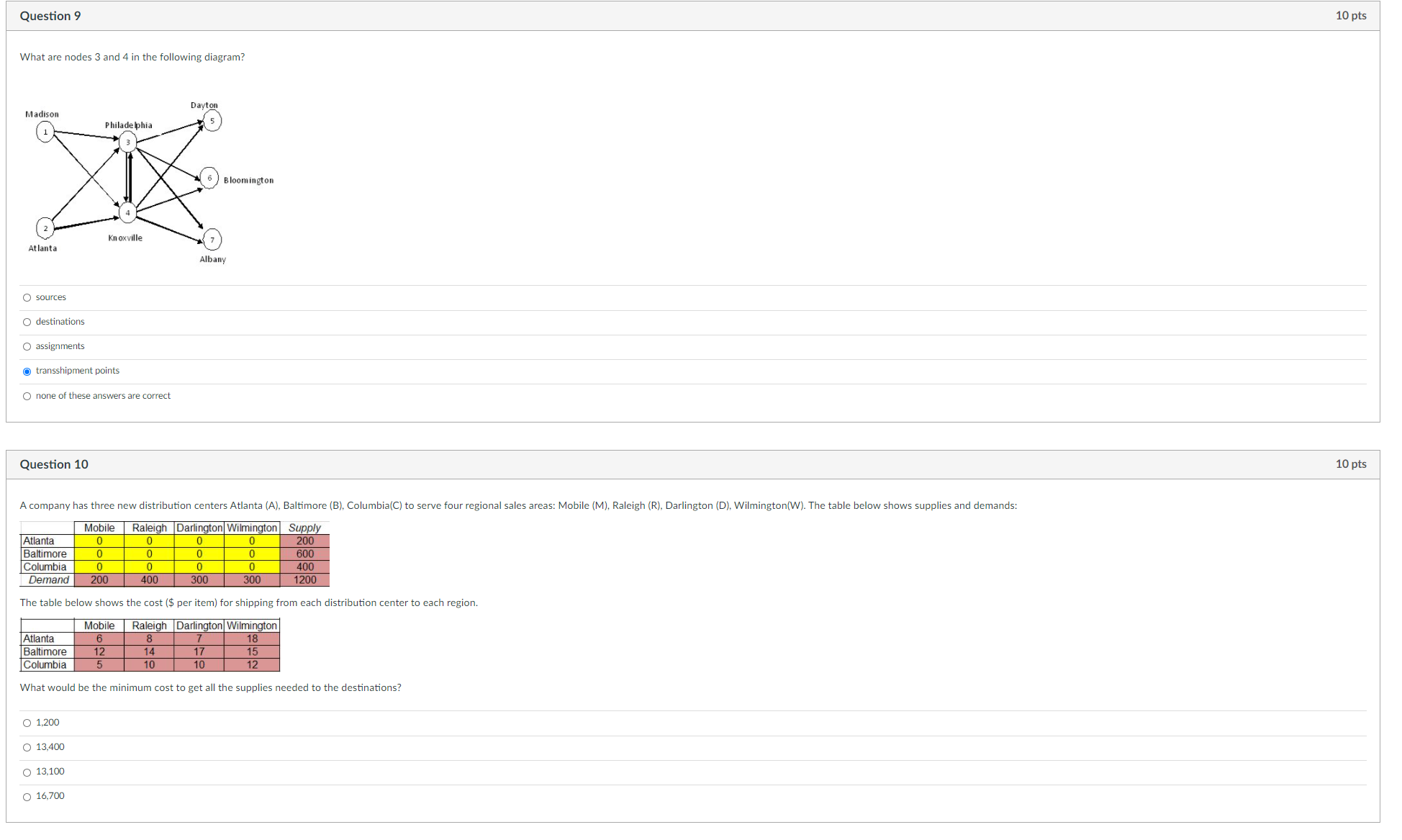The image size is (1402, 840).
Task: Select the 13,100 radio button
Action: click(27, 772)
